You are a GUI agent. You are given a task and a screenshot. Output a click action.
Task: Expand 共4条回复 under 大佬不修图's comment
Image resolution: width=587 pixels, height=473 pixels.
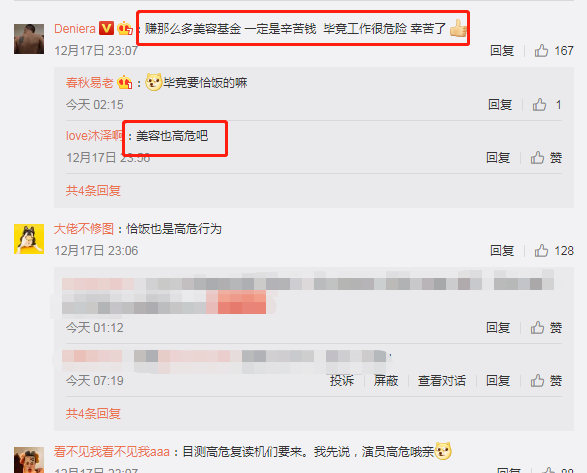[93, 413]
